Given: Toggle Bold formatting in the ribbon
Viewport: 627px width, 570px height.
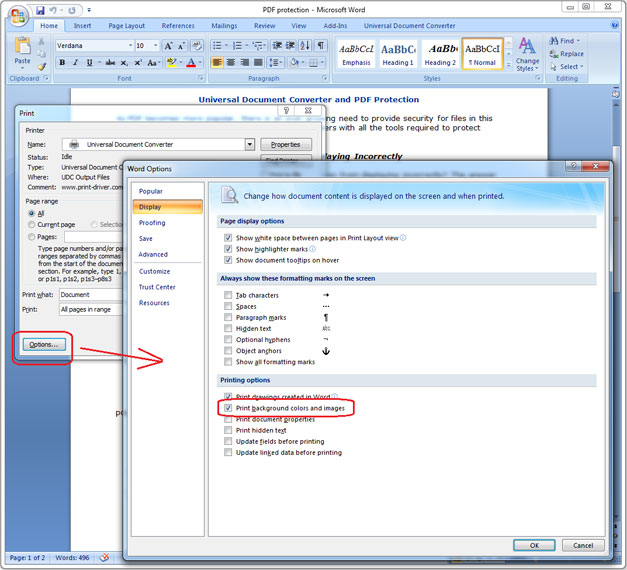Looking at the screenshot, I should point(62,63).
